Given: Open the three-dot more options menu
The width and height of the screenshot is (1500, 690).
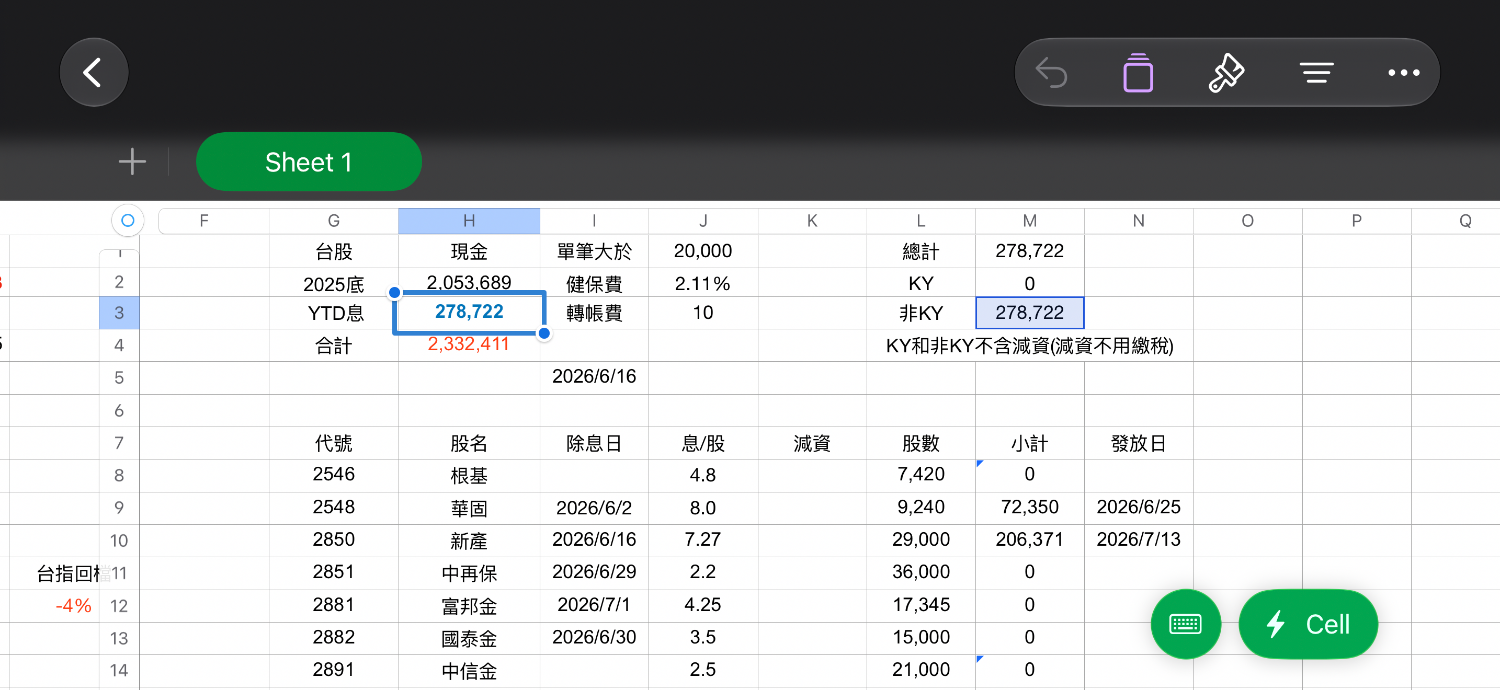Looking at the screenshot, I should 1404,73.
